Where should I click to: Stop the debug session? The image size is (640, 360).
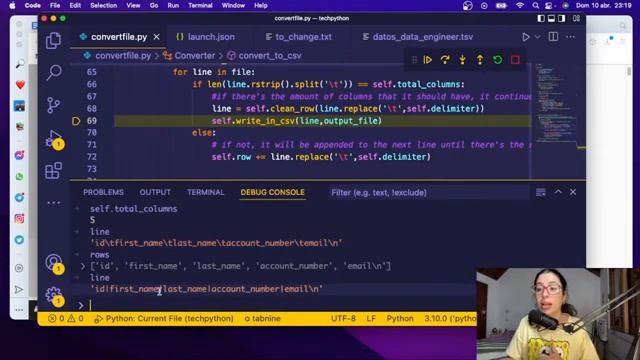(515, 60)
